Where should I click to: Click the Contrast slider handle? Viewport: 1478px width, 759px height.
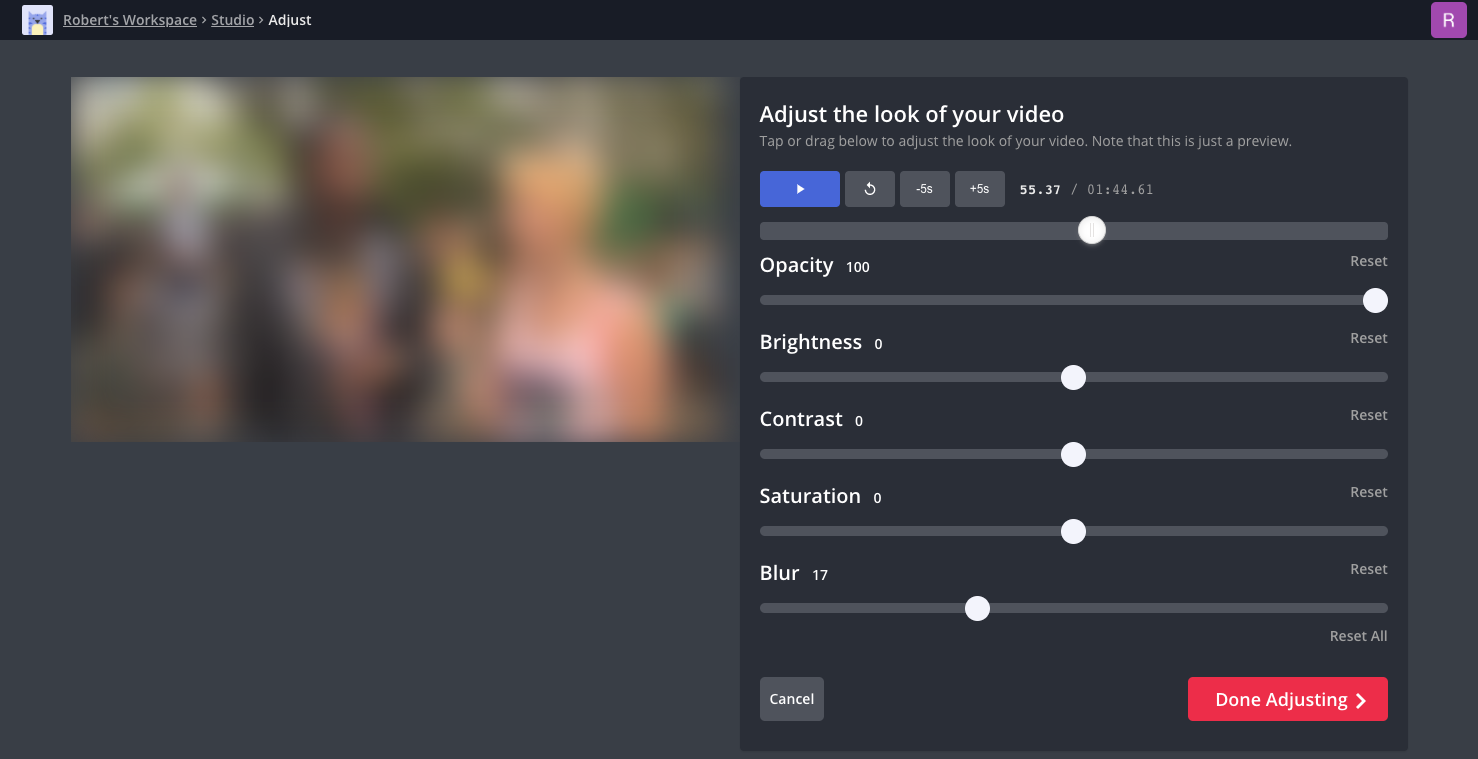[1073, 454]
